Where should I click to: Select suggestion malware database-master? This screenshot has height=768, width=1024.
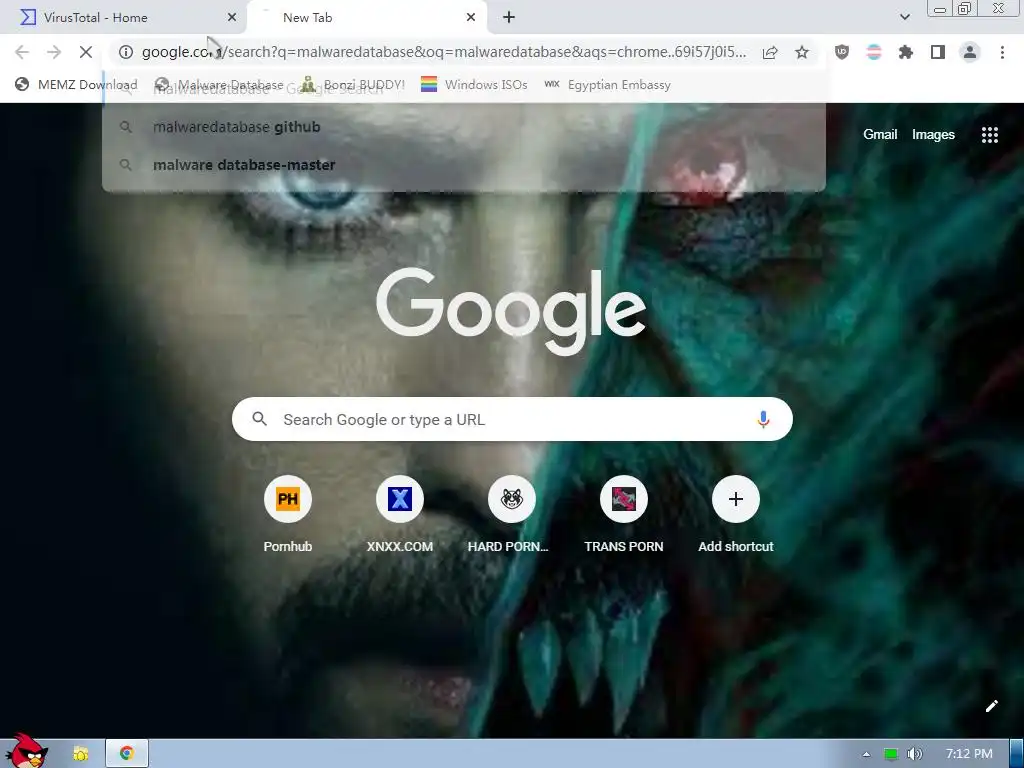464,165
